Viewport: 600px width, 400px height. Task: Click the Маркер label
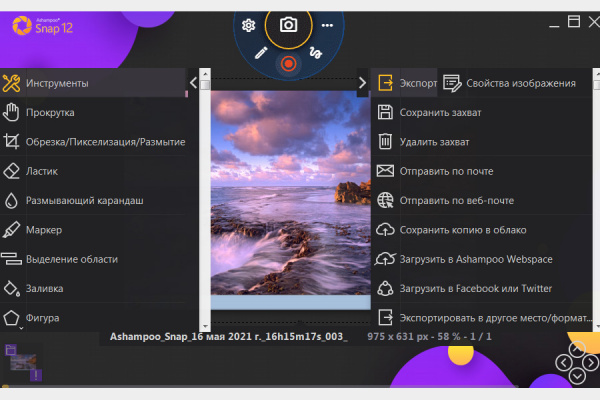pyautogui.click(x=44, y=230)
